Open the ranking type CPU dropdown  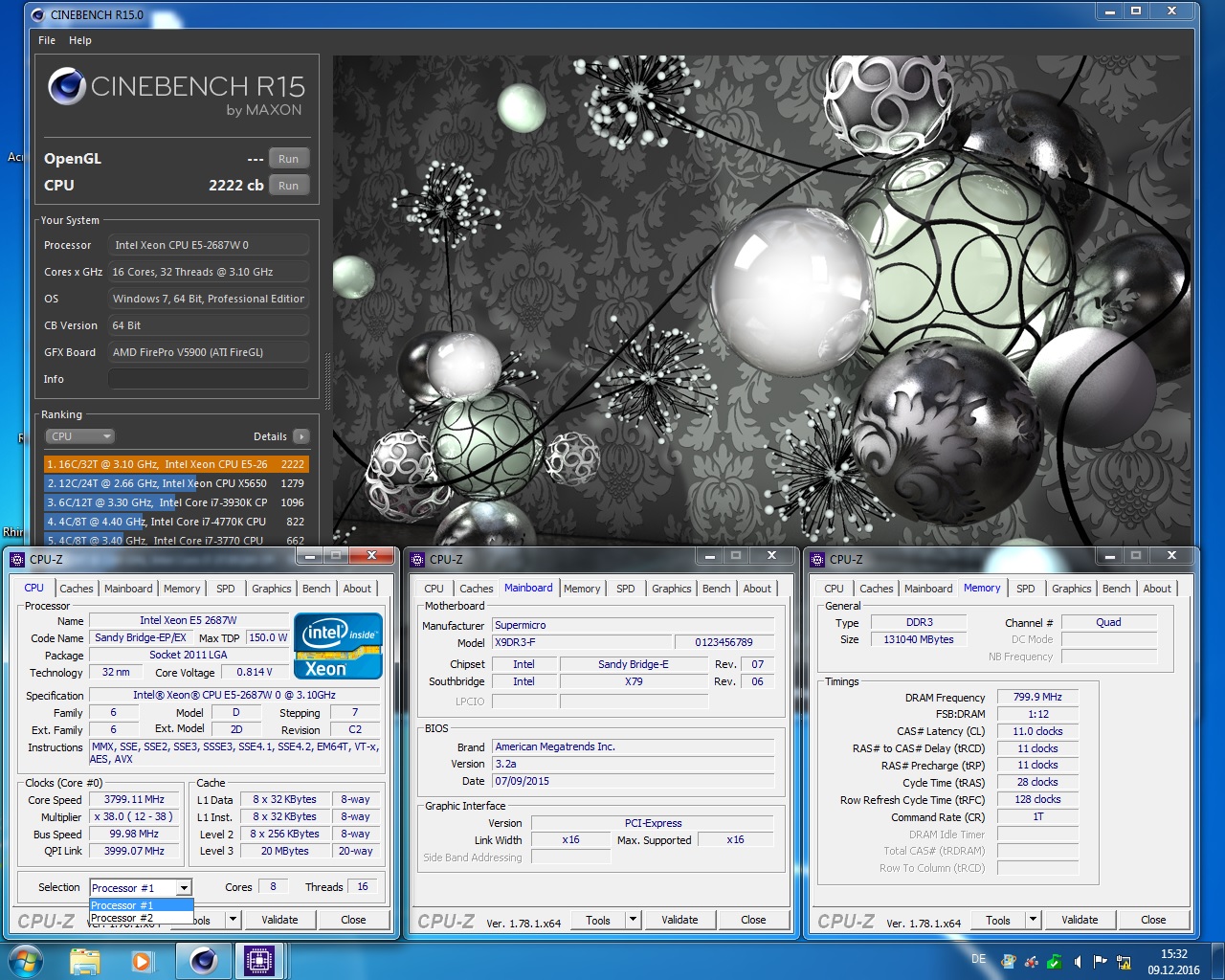point(80,436)
